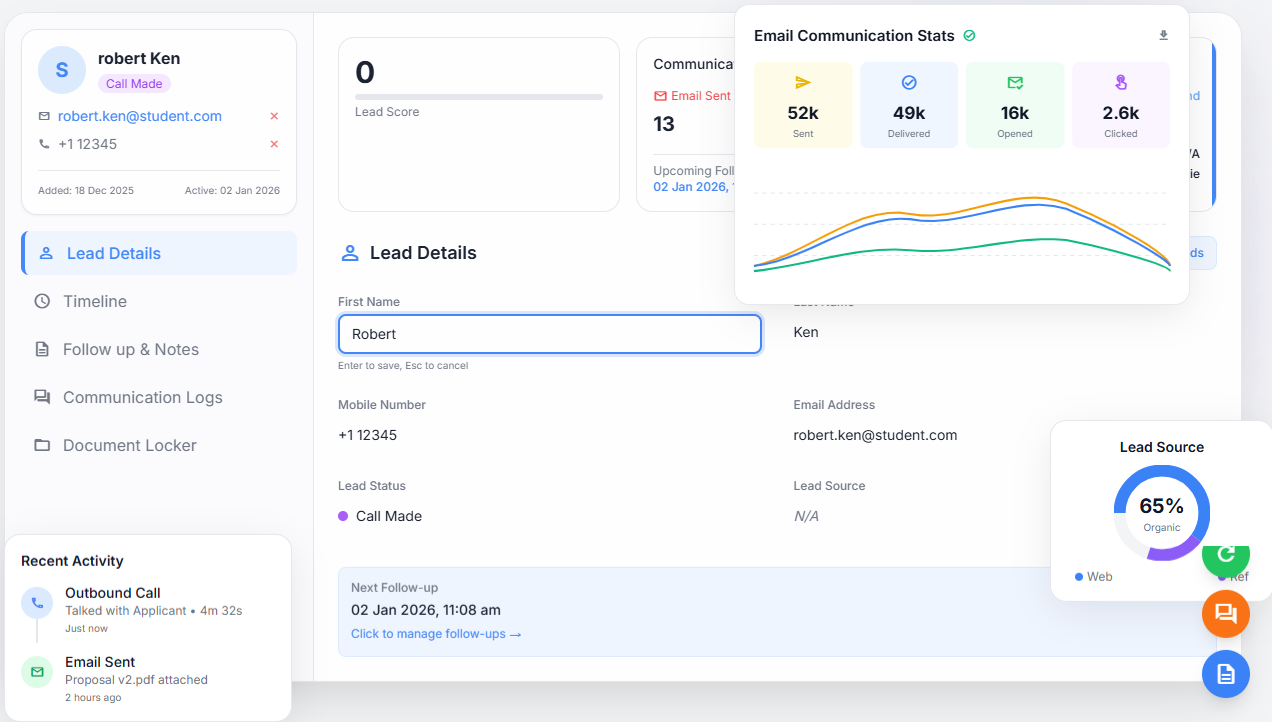The width and height of the screenshot is (1272, 722).
Task: Click the Sent 52k stat card
Action: point(803,105)
